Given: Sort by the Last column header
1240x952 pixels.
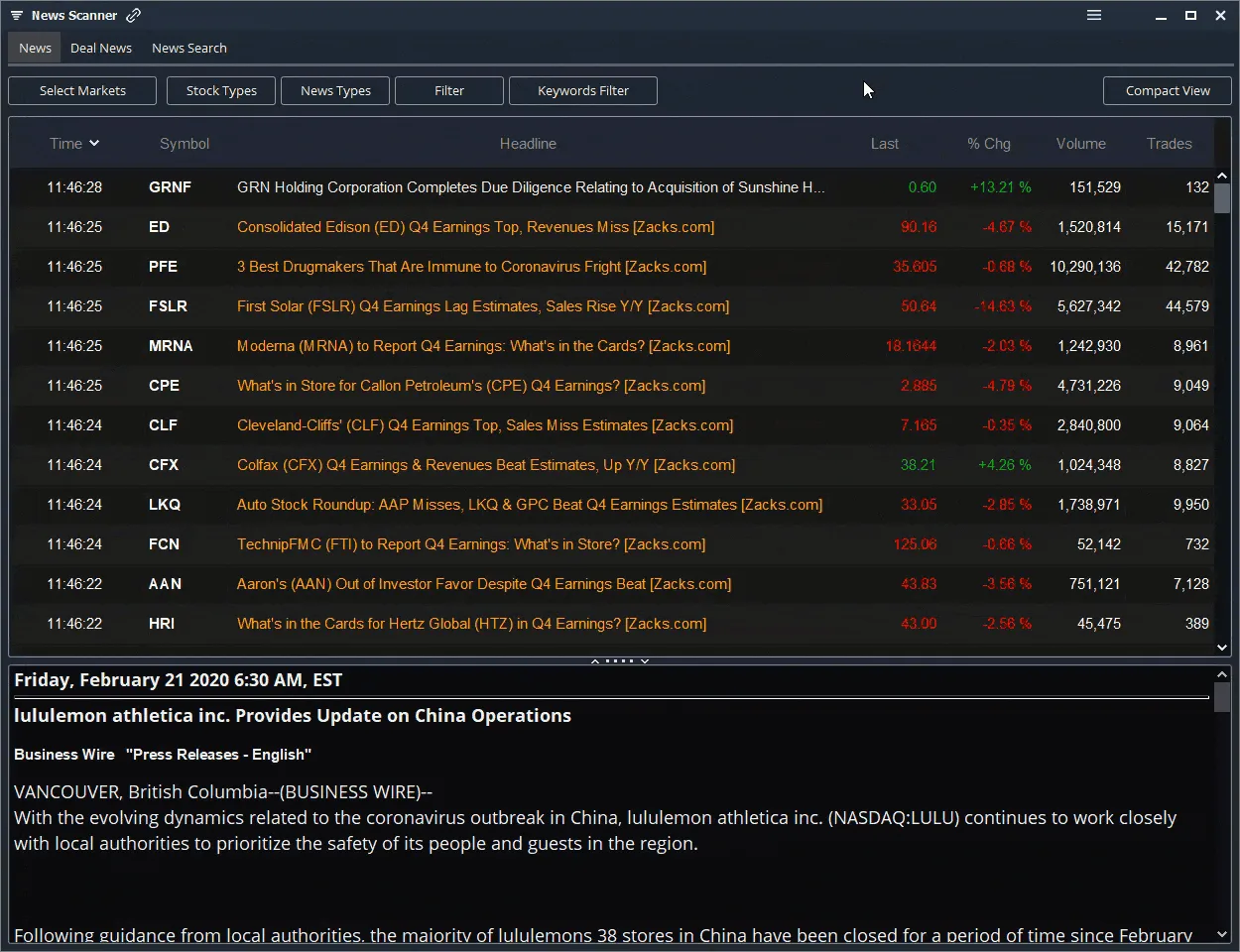Looking at the screenshot, I should [885, 144].
